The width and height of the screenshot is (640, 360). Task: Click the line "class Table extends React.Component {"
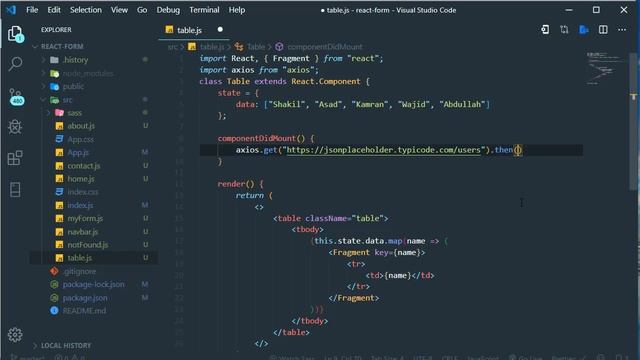point(284,81)
